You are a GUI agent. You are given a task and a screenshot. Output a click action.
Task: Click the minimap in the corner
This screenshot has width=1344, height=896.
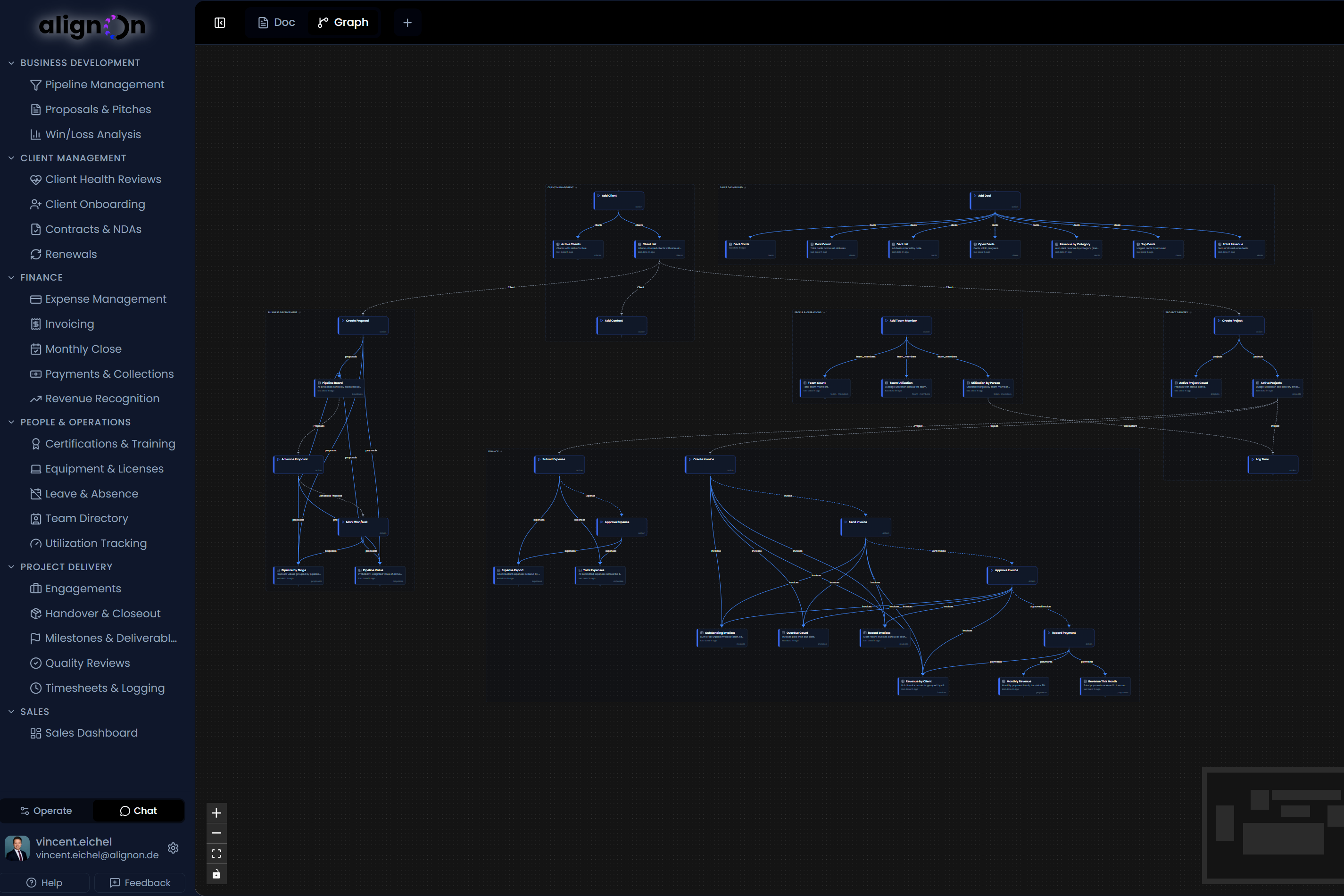pyautogui.click(x=1273, y=826)
